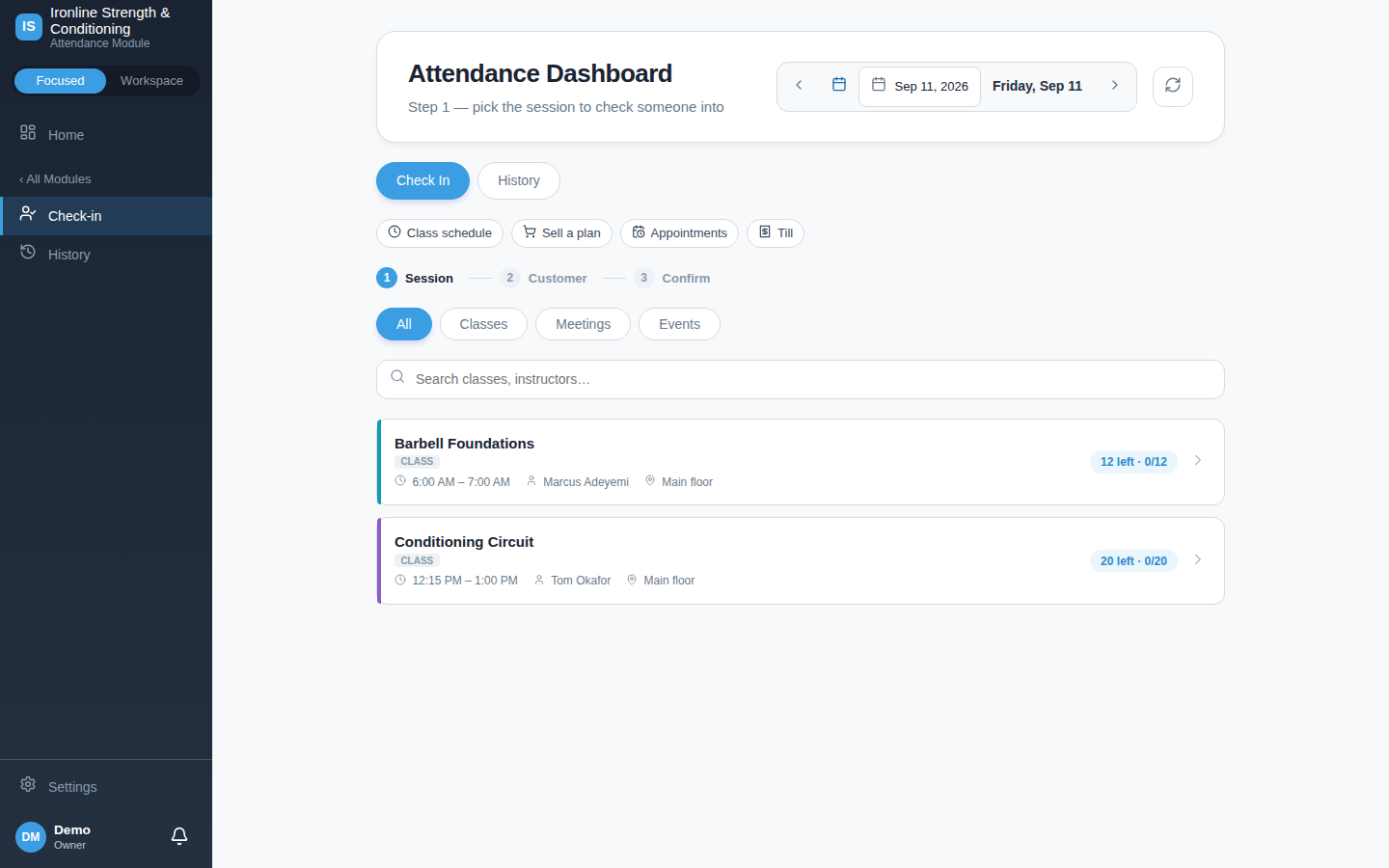
Task: Filter sessions by All
Action: (404, 324)
